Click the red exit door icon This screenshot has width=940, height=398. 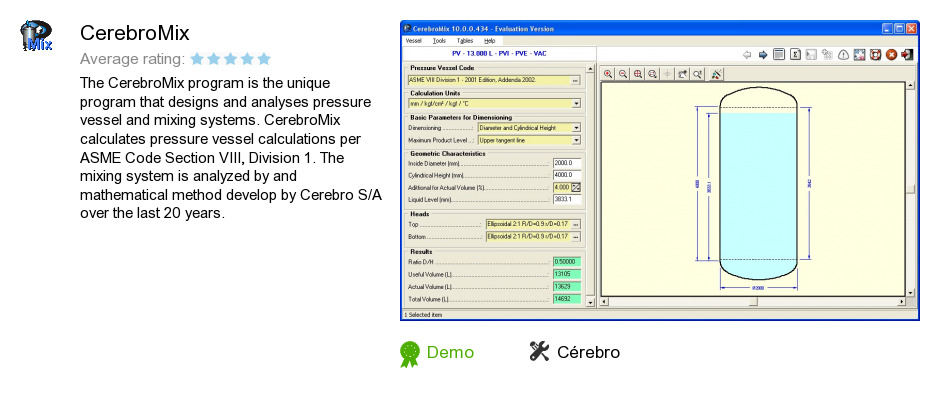pyautogui.click(x=906, y=55)
